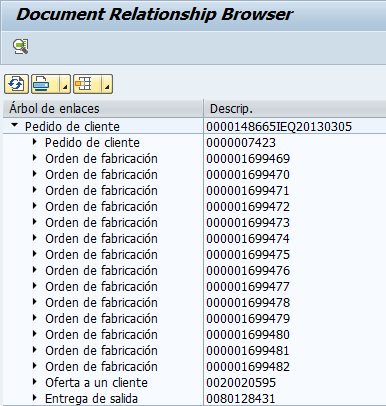Select Orden de fabricación label for 000001699473
The height and width of the screenshot is (406, 386).
(101, 223)
